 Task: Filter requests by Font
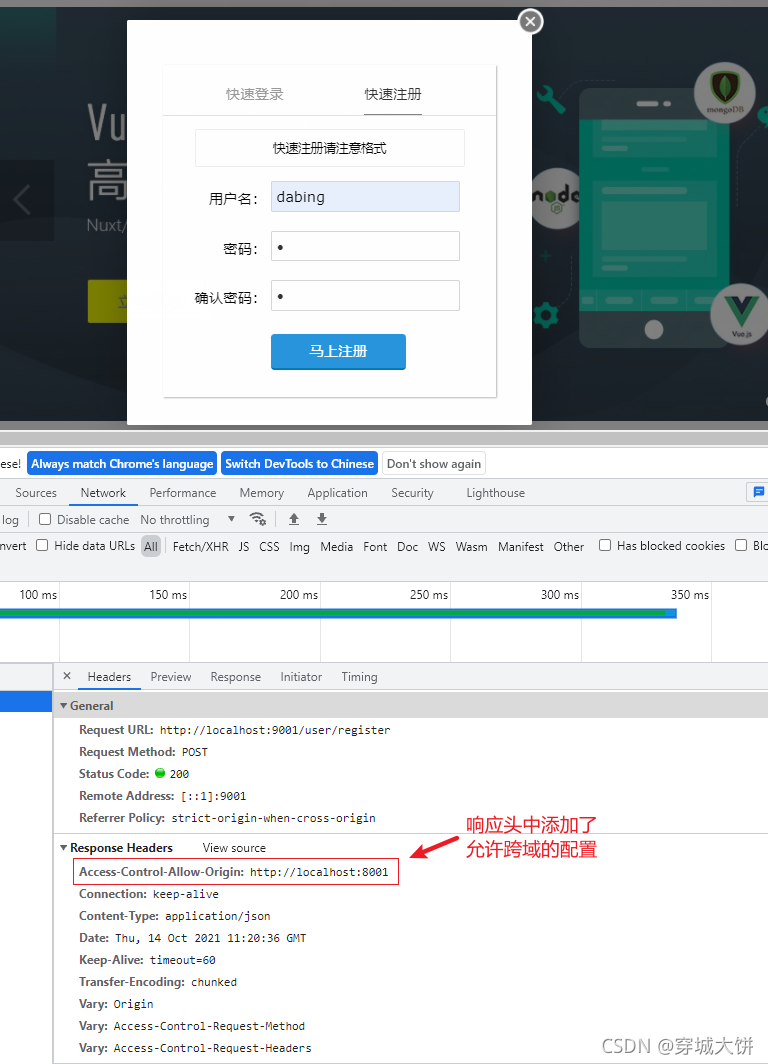tap(375, 546)
